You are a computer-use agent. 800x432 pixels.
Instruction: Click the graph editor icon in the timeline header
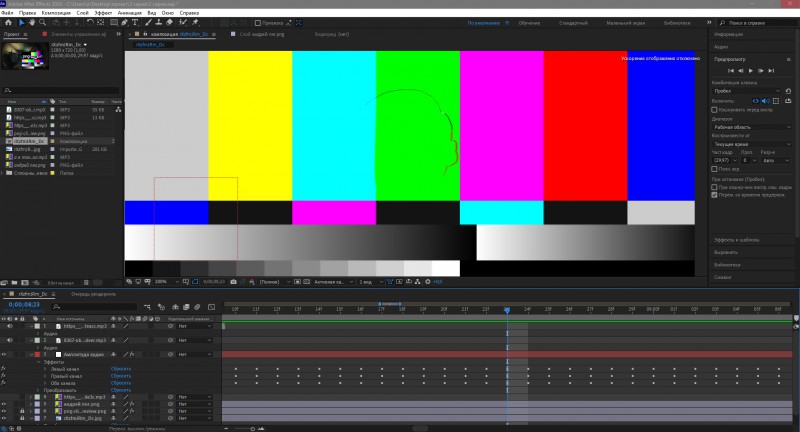(x=211, y=307)
